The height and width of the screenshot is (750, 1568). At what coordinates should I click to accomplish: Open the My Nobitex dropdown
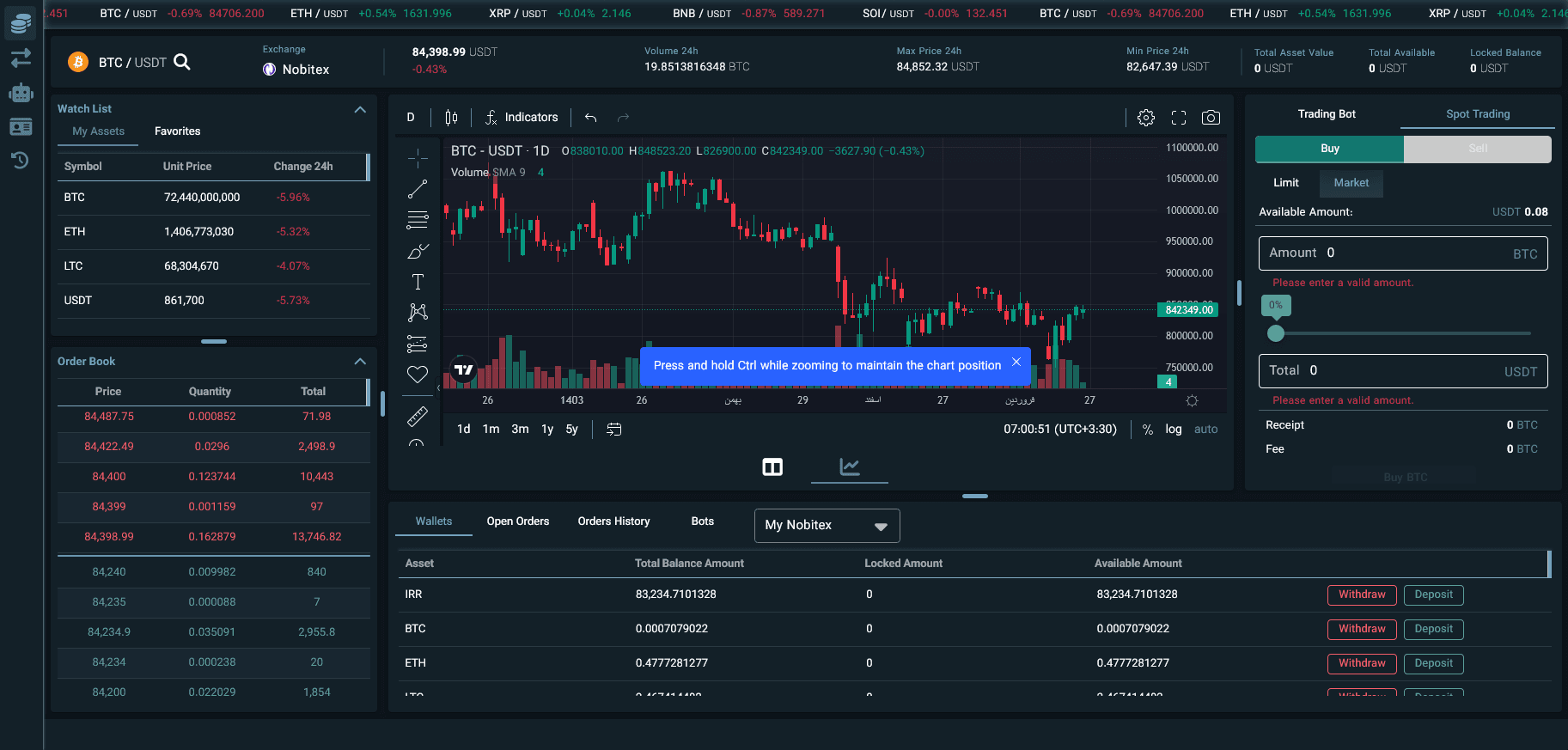(x=827, y=526)
